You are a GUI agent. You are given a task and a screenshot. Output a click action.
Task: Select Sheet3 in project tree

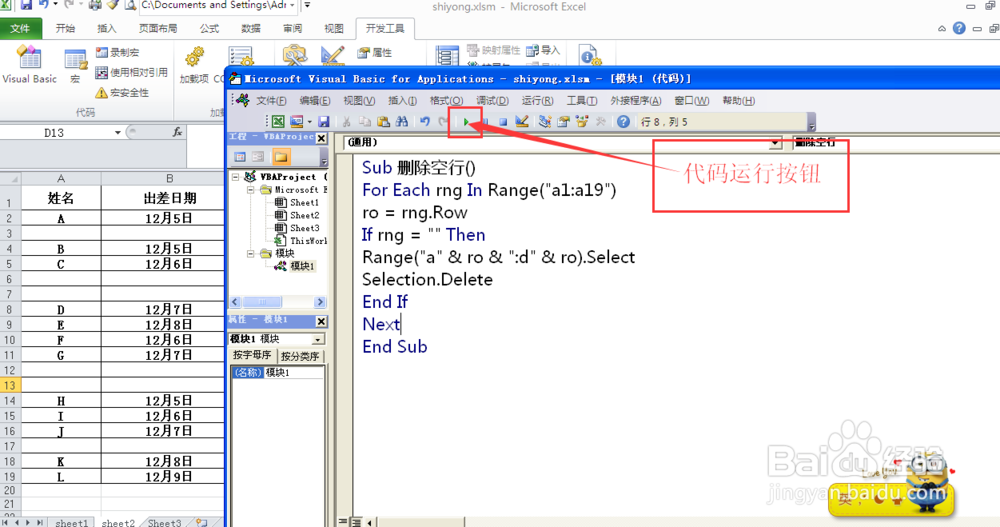coord(304,228)
